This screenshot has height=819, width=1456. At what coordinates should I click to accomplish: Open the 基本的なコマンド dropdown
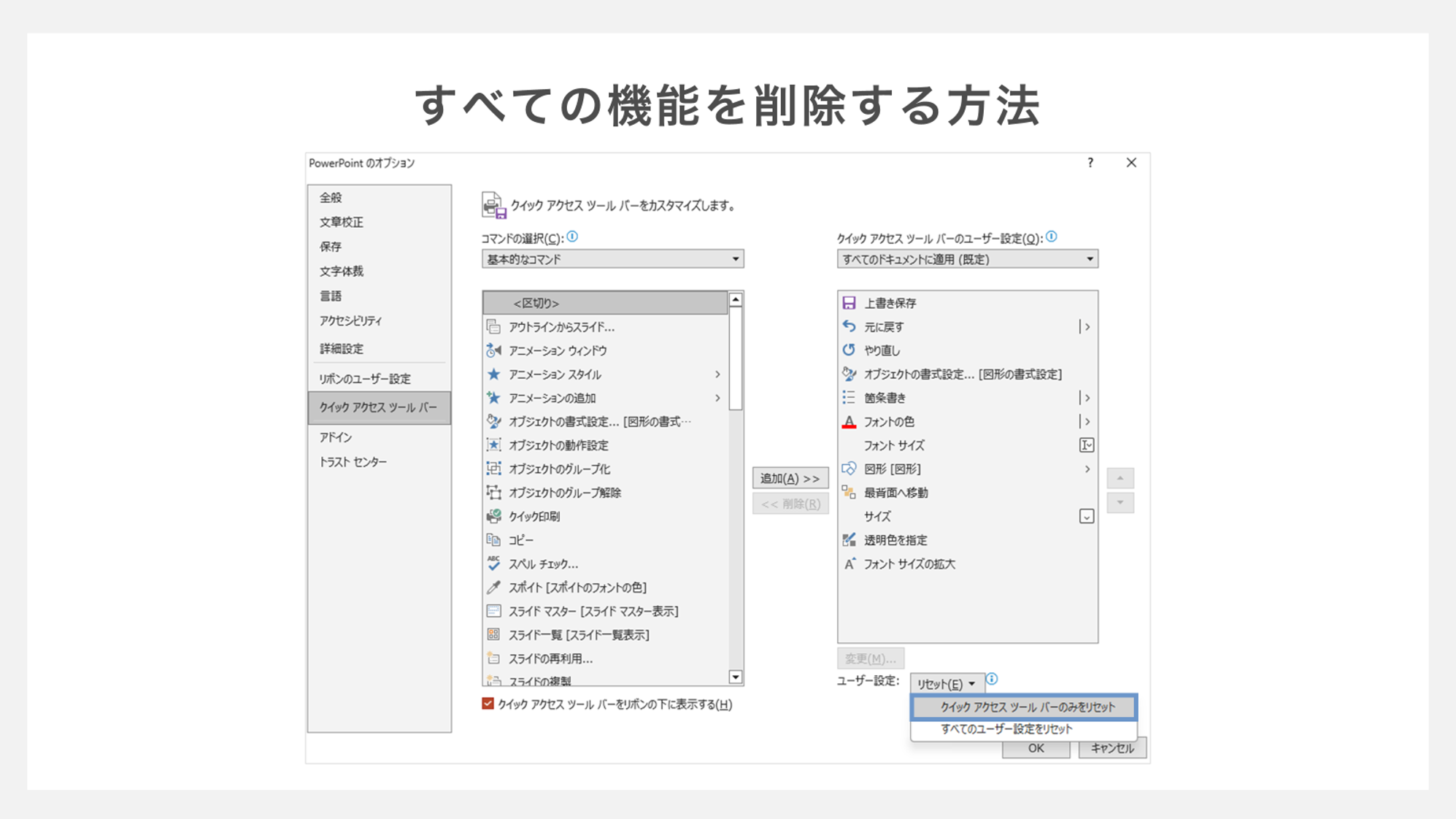[x=612, y=259]
